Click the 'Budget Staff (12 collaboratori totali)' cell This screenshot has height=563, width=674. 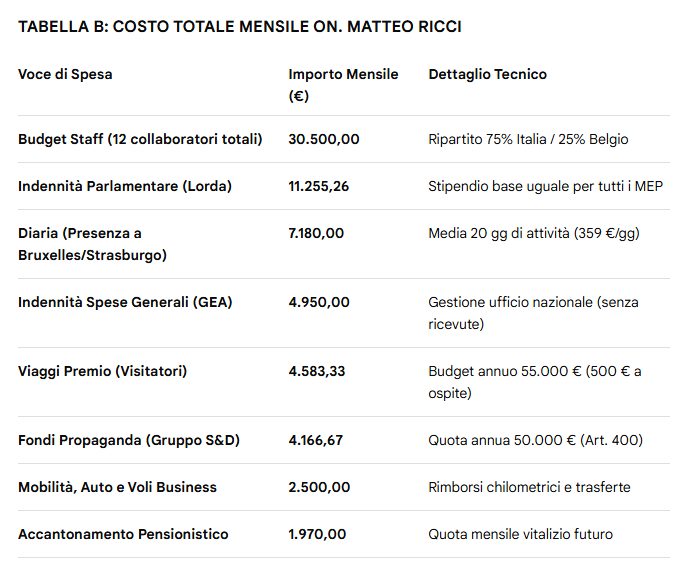coord(140,139)
